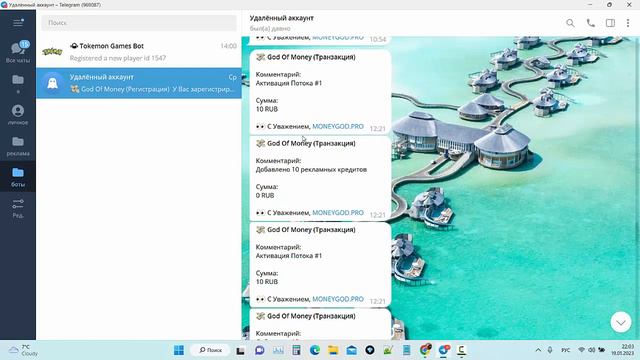Screen dimensions: 640x360
Task: Open the Calculator from taskbar
Action: (296, 350)
